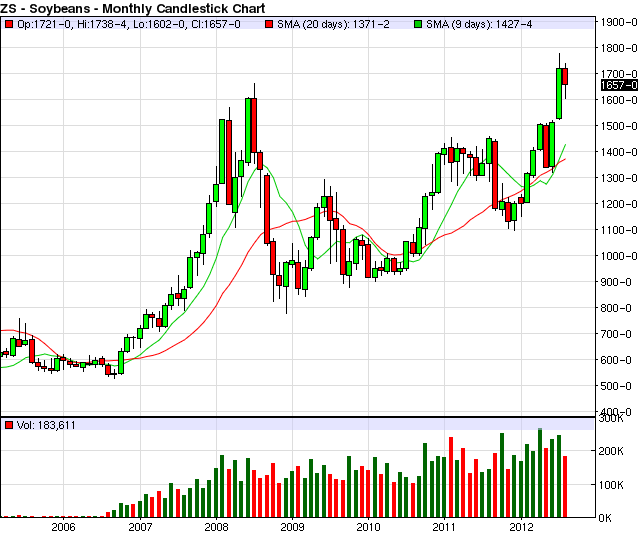Click the tall green candlestick rising past 1700
This screenshot has width=640, height=536.
(x=559, y=93)
